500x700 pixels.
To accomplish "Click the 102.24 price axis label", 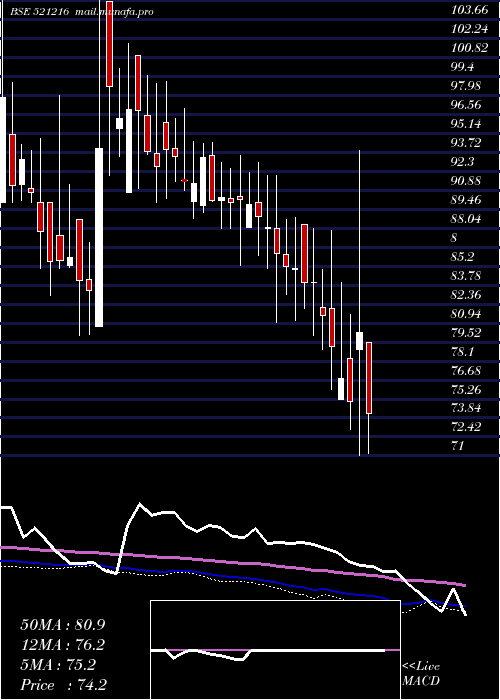I will [x=469, y=29].
